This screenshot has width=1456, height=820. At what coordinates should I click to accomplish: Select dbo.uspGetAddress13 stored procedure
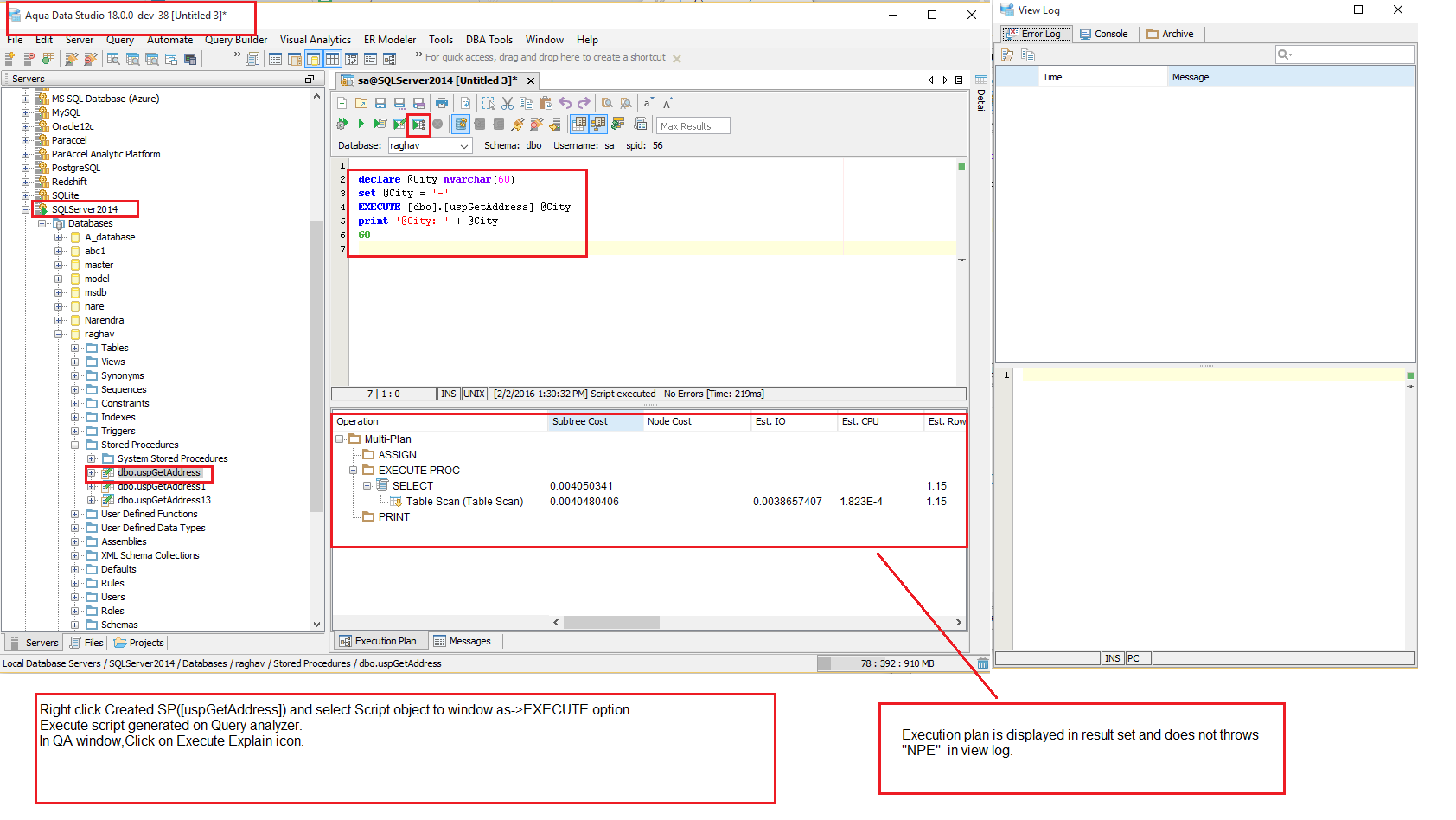click(164, 500)
